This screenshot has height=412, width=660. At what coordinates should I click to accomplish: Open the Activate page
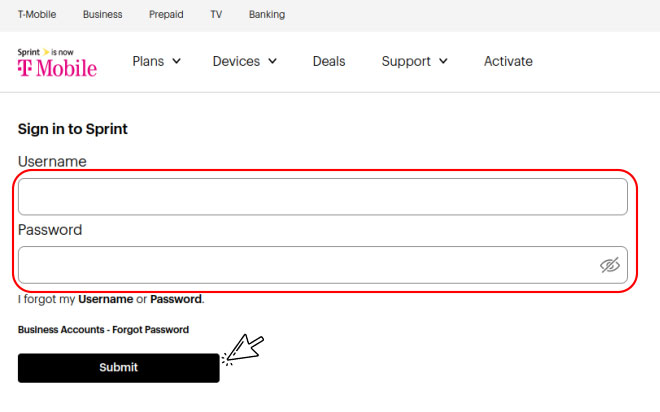[508, 61]
